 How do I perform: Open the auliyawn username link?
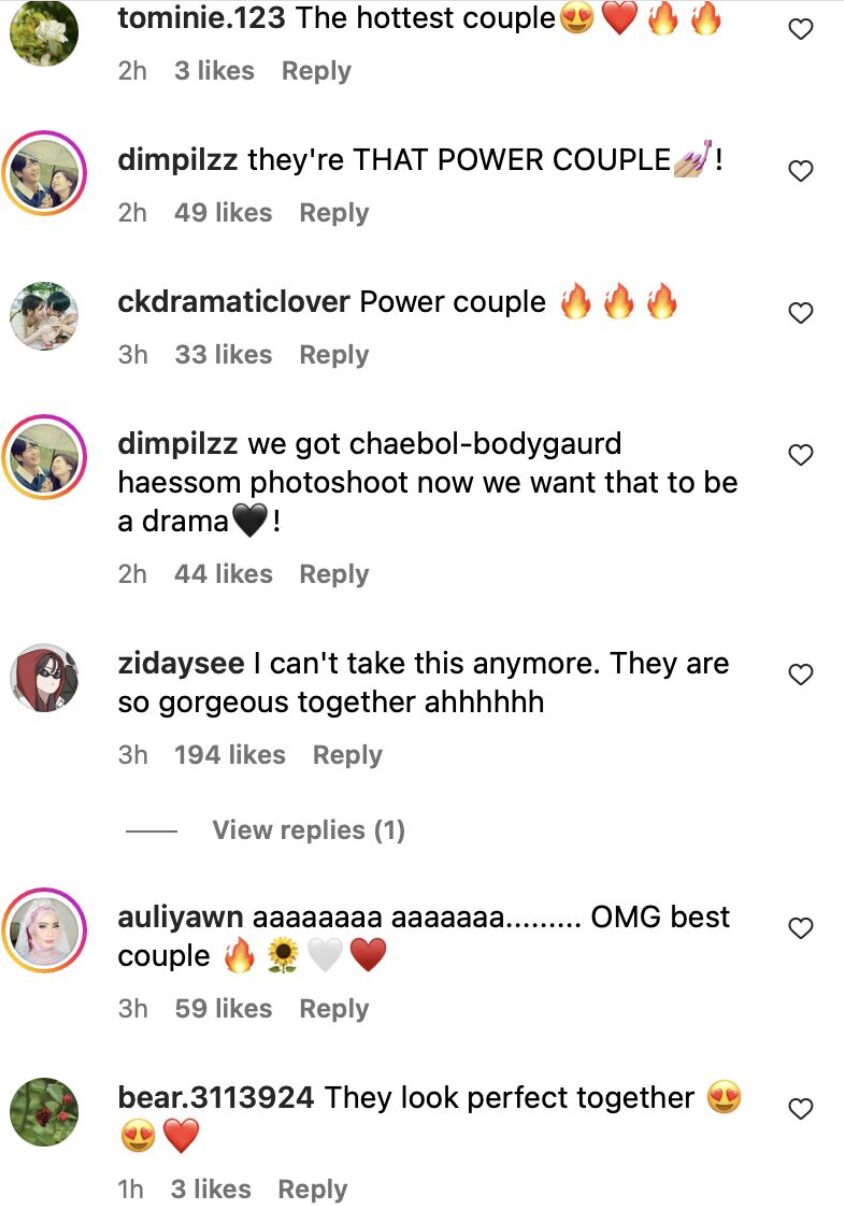point(181,918)
